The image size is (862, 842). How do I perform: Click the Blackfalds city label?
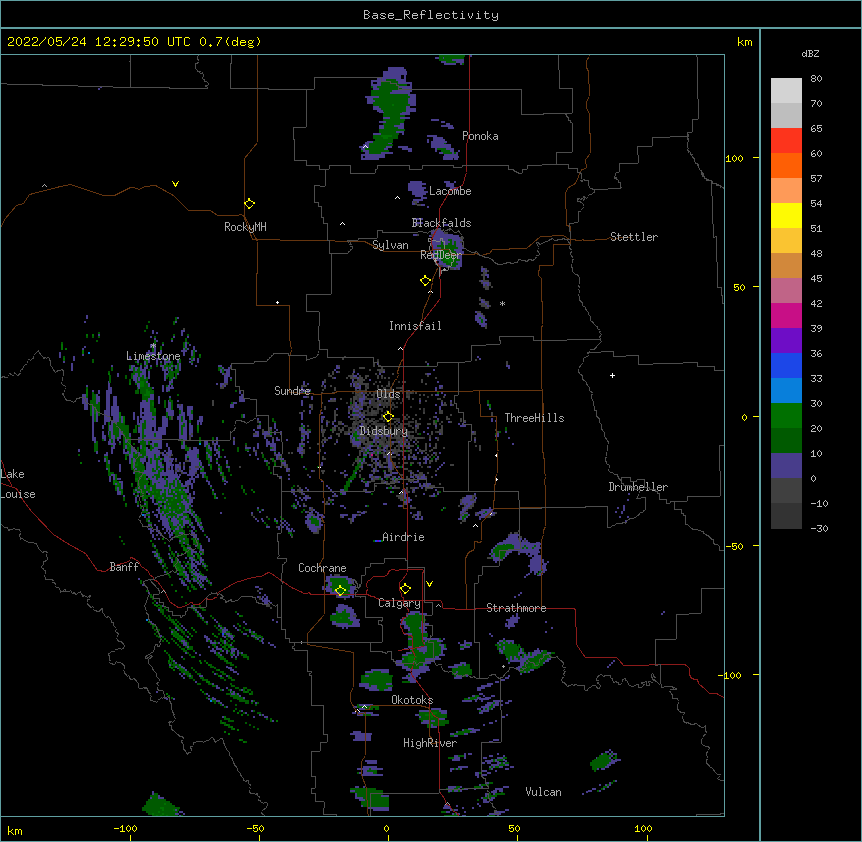coord(441,223)
